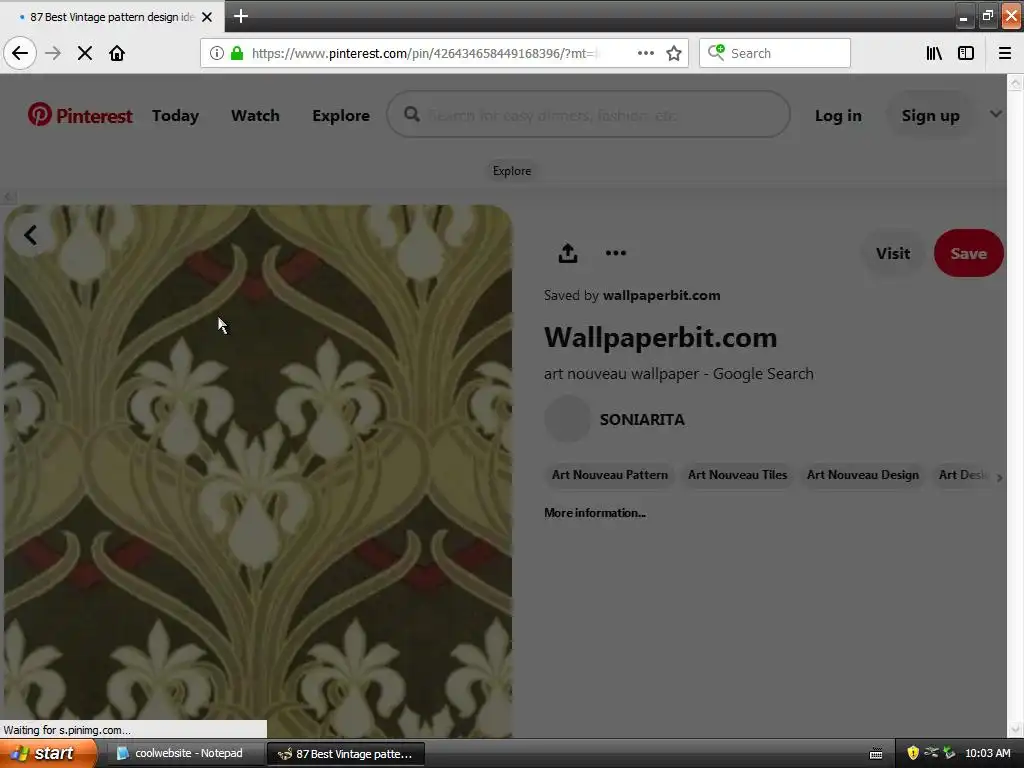Go to the Firefox home page icon
This screenshot has height=768, width=1024.
pos(117,53)
